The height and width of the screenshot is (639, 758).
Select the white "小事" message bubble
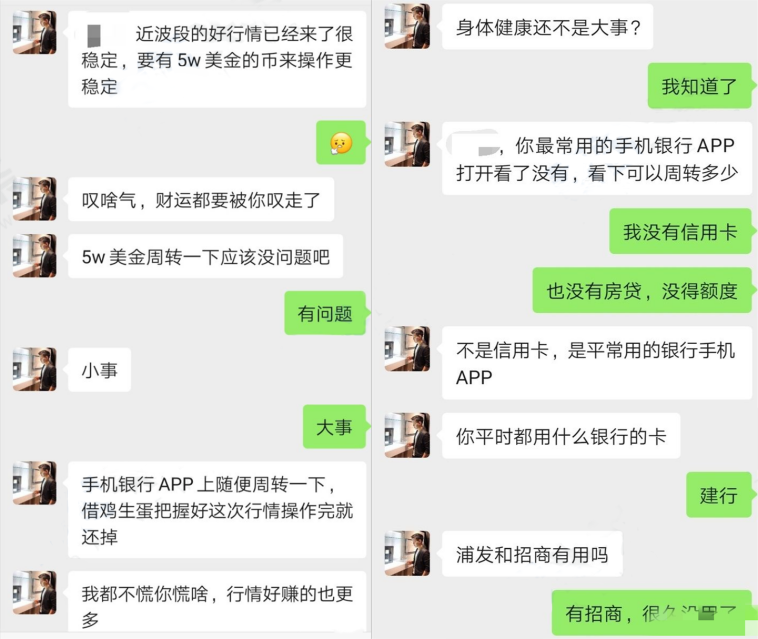[100, 370]
